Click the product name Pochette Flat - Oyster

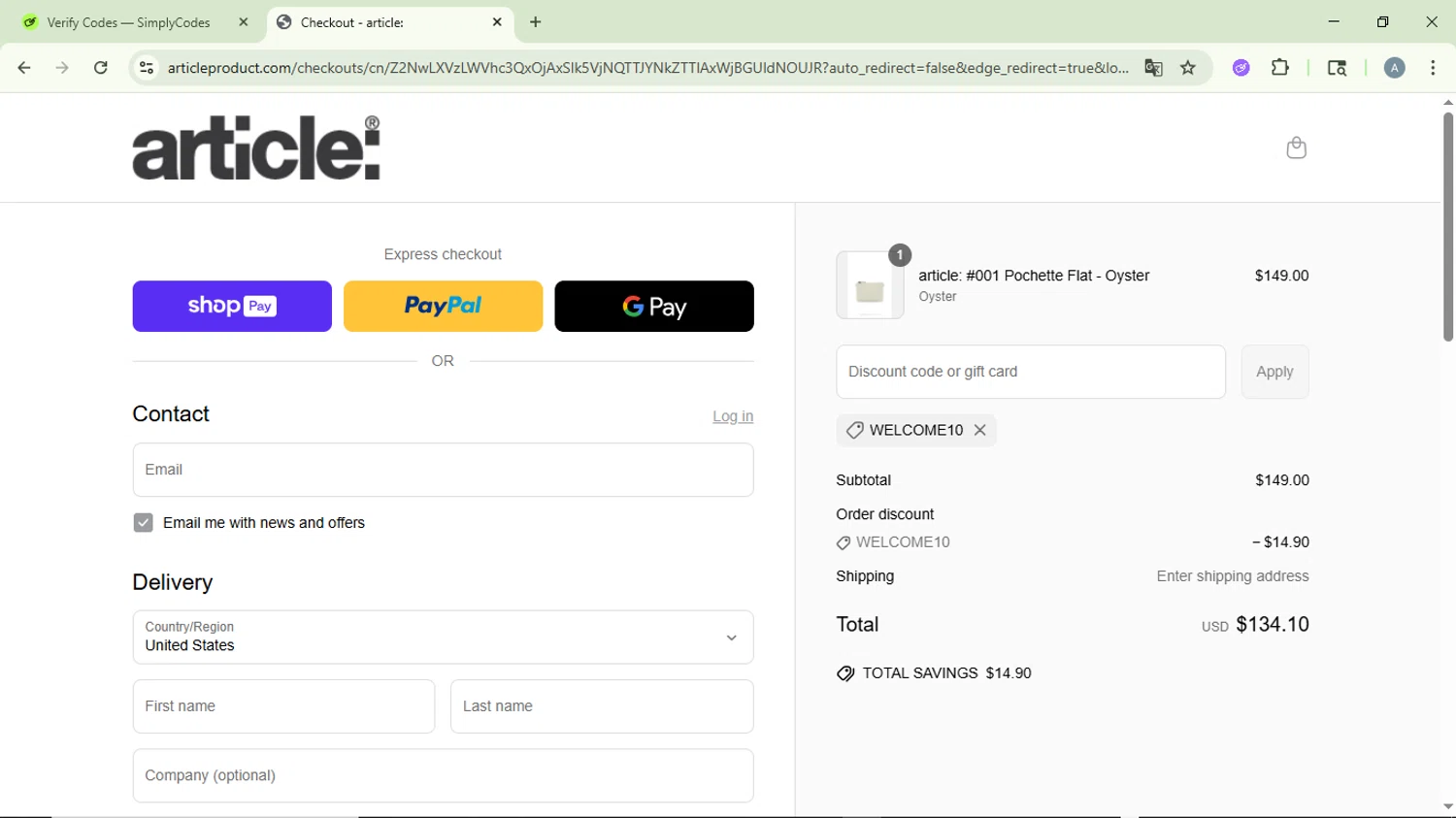pyautogui.click(x=1034, y=276)
